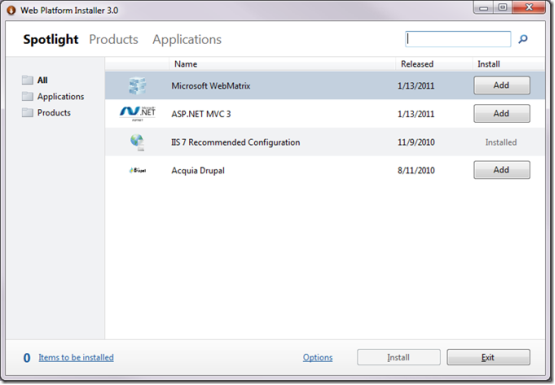Screen dimensions: 555x385
Task: Select IIS 7 Recommended Configuration row name
Action: point(235,142)
